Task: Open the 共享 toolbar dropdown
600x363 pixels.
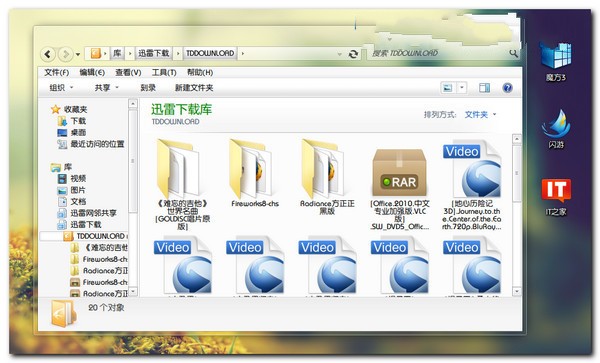Action: point(107,88)
